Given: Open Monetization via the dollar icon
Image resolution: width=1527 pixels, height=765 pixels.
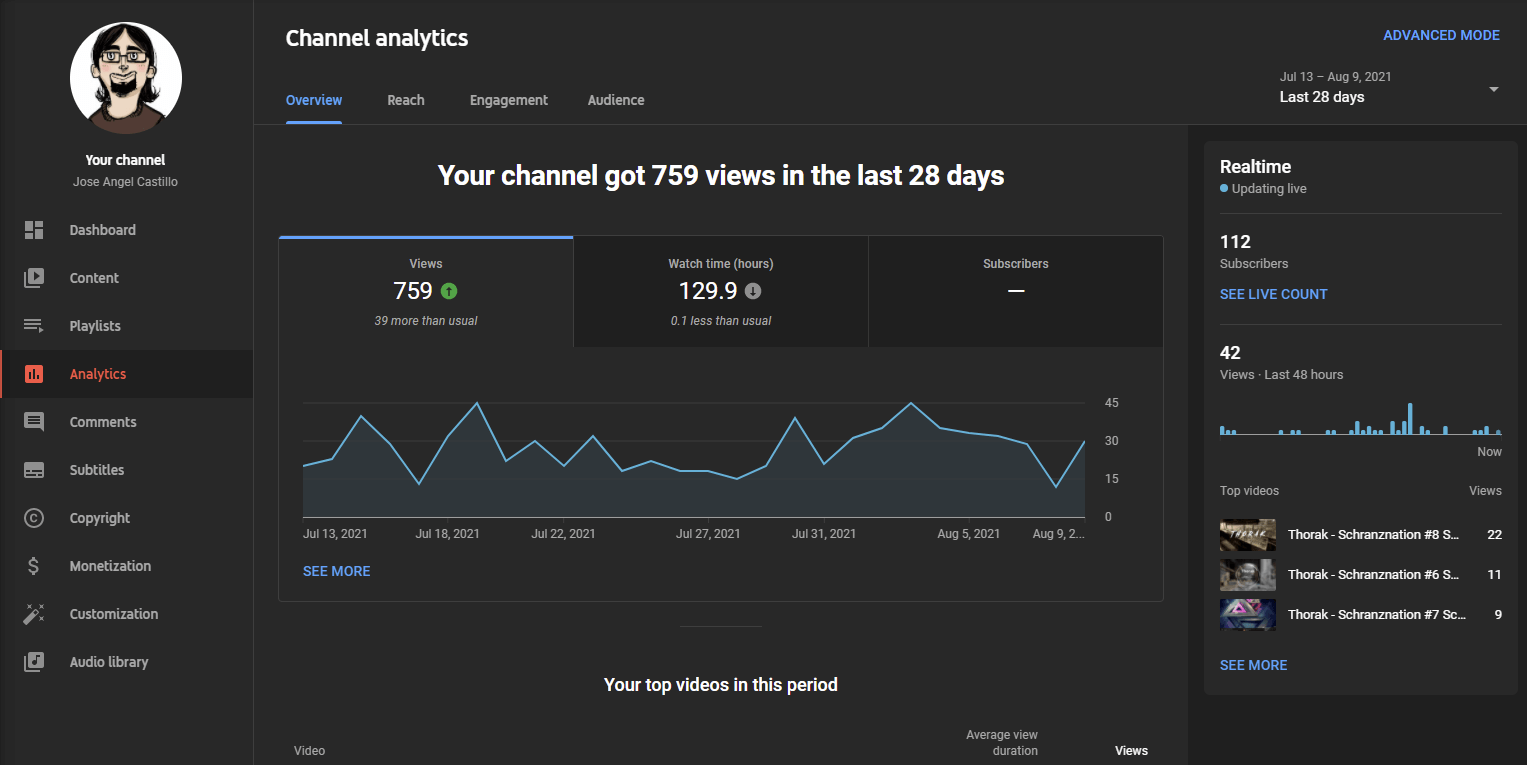Looking at the screenshot, I should (34, 566).
